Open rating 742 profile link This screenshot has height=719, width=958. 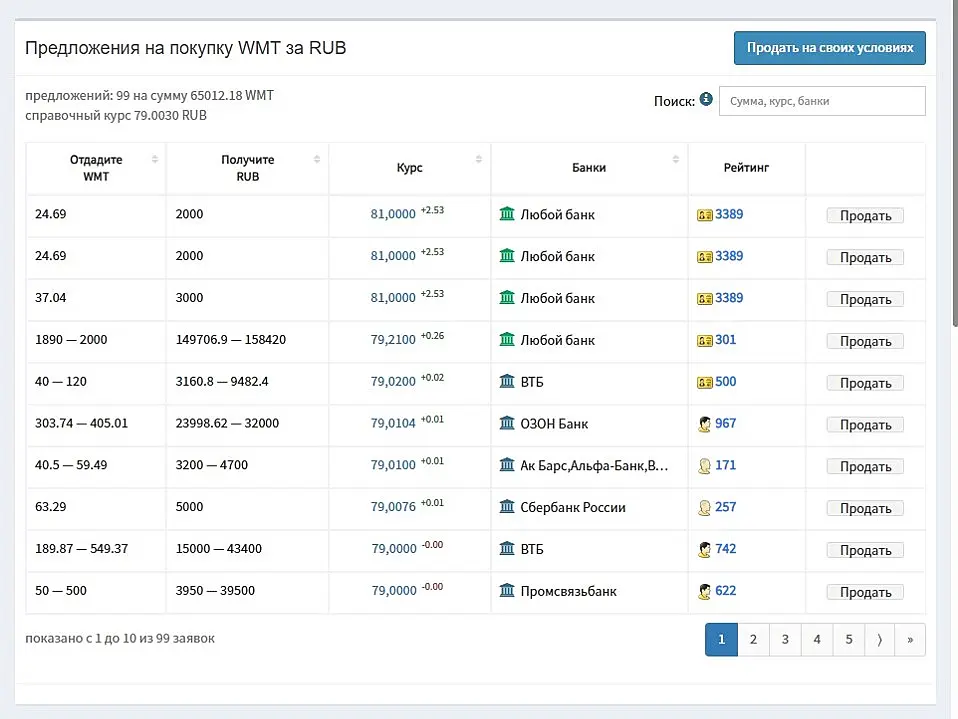point(725,549)
